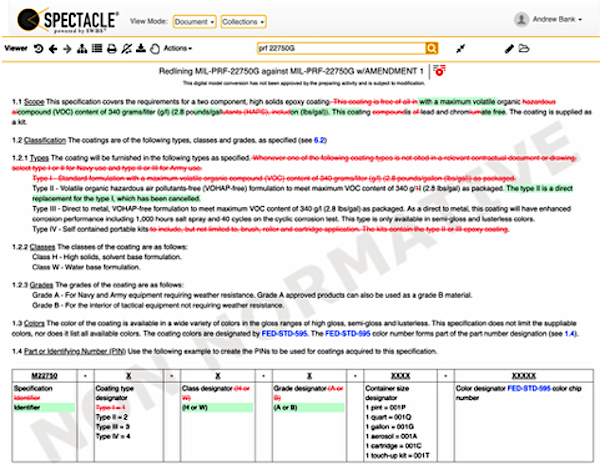Open second FED-STD-595 link before color number
The height and width of the screenshot is (470, 600).
click(x=347, y=333)
